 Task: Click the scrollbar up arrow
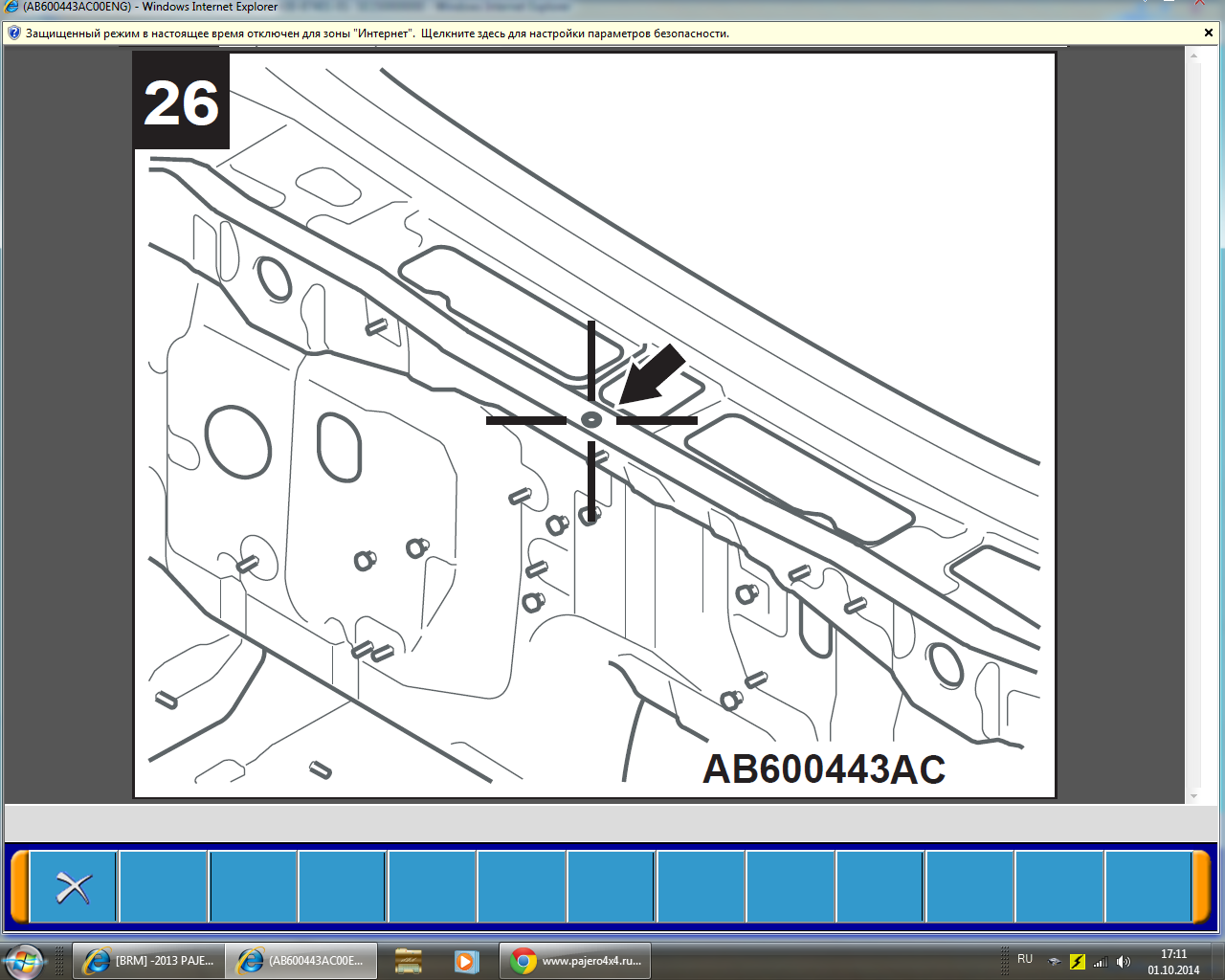tap(1193, 56)
